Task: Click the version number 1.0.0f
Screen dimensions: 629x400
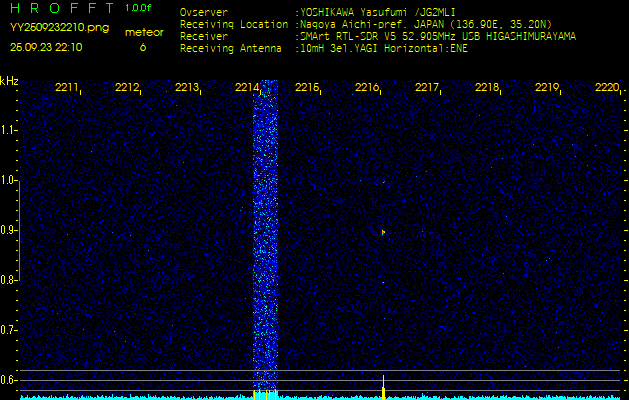Action: [138, 8]
